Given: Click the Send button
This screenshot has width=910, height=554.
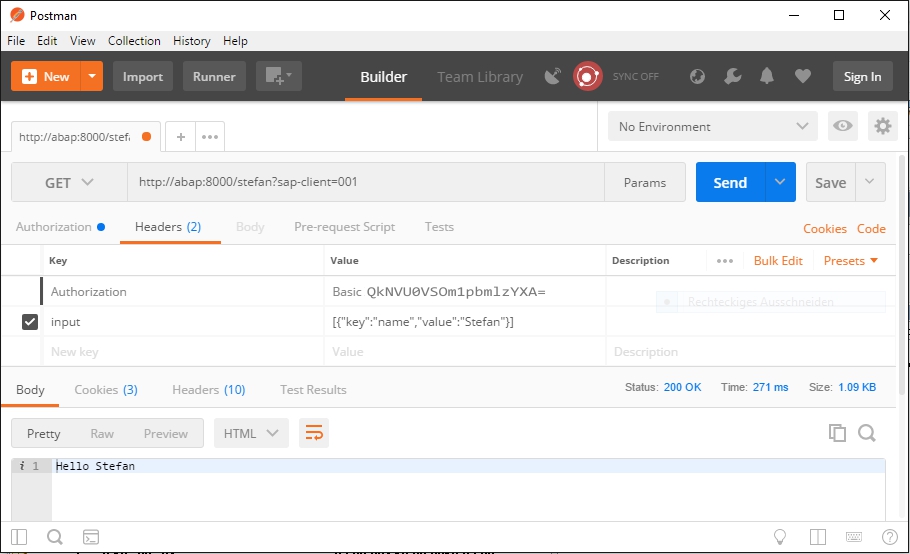Looking at the screenshot, I should 730,182.
